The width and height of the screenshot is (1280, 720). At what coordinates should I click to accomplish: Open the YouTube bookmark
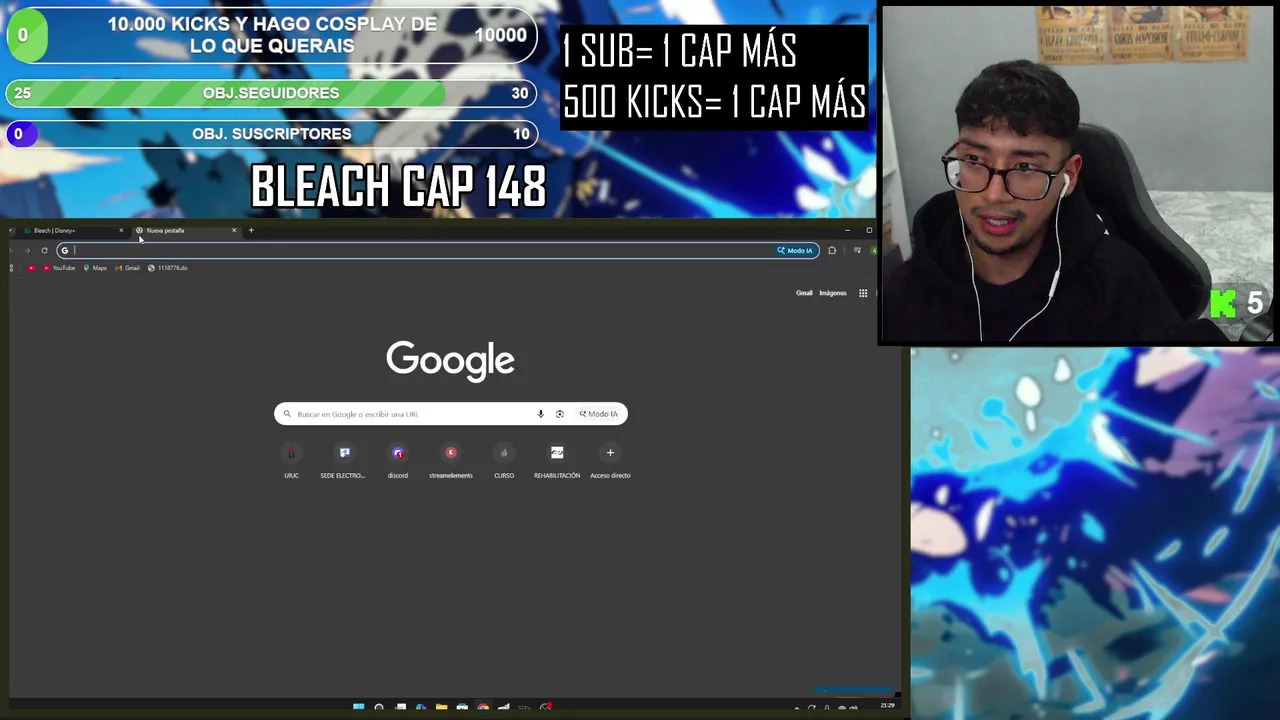pyautogui.click(x=59, y=268)
